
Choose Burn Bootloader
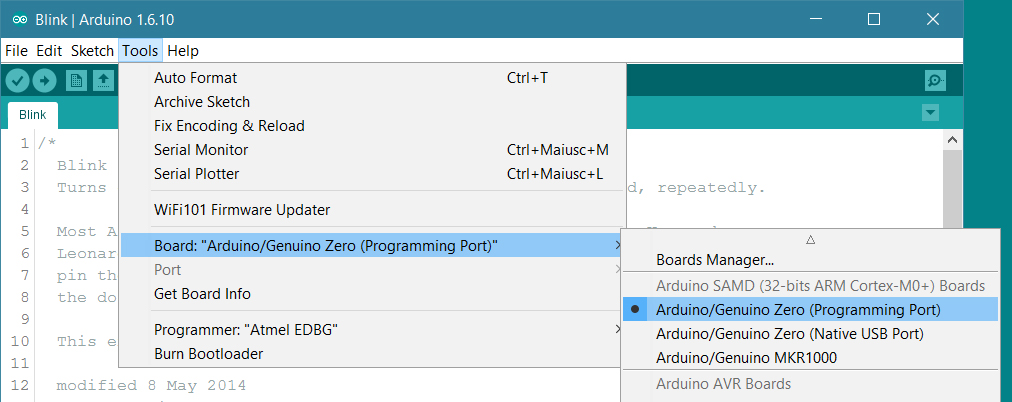(x=372, y=354)
